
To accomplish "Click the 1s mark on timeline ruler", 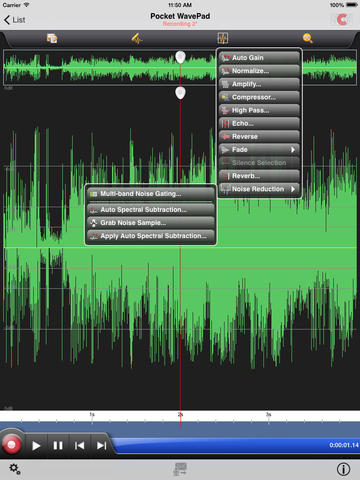I will point(92,415).
